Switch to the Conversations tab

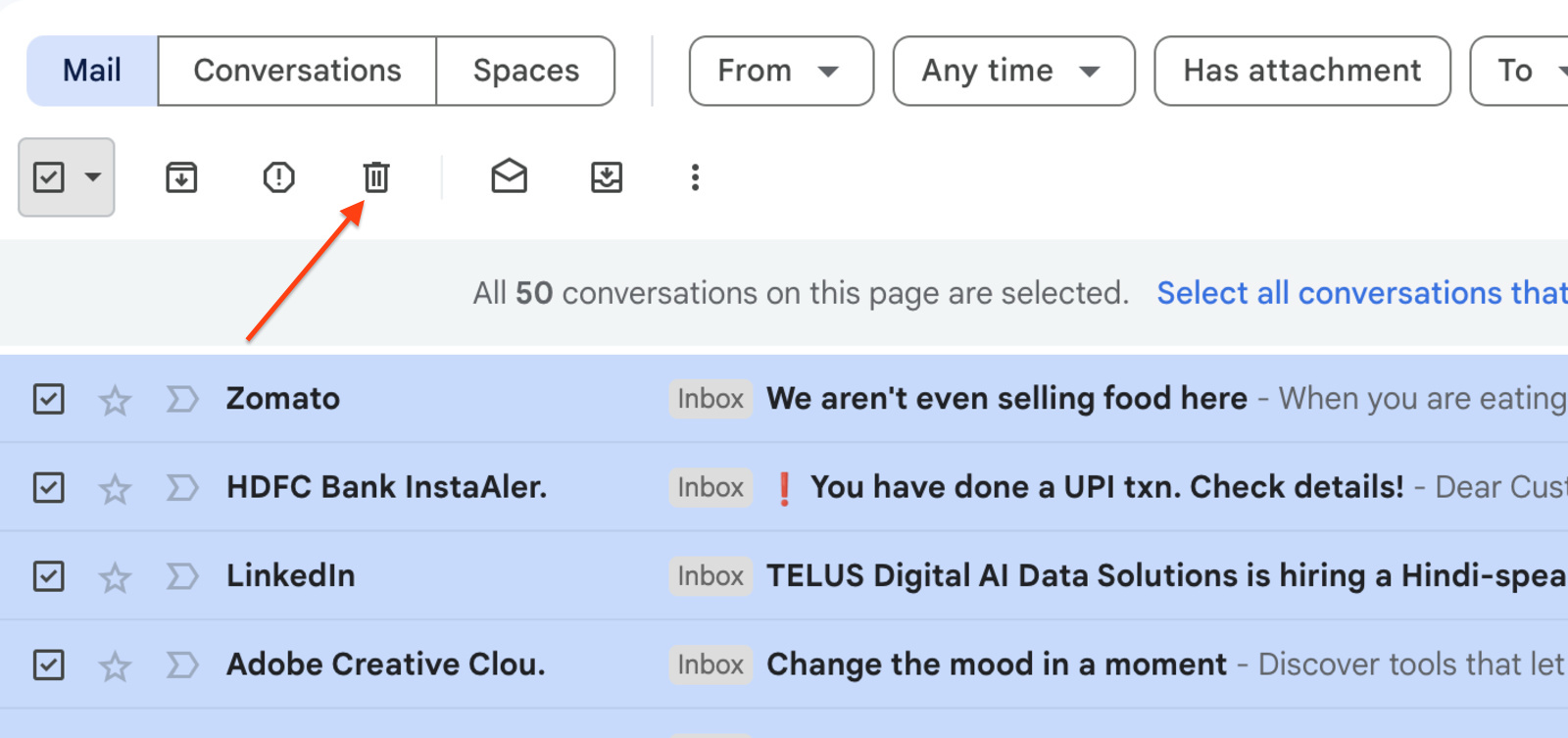297,70
